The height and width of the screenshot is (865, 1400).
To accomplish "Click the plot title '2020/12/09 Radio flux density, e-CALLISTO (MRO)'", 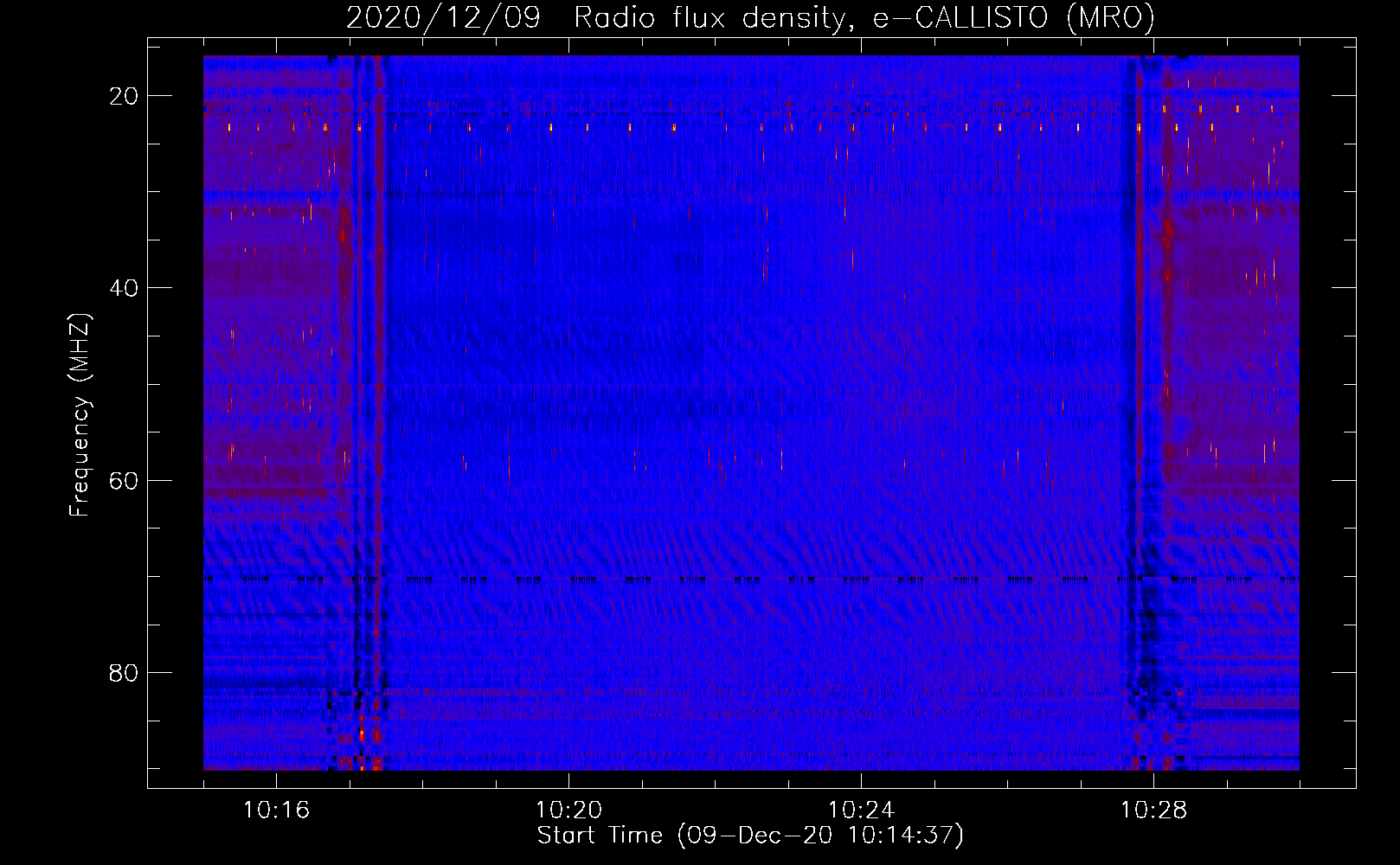I will click(x=750, y=18).
